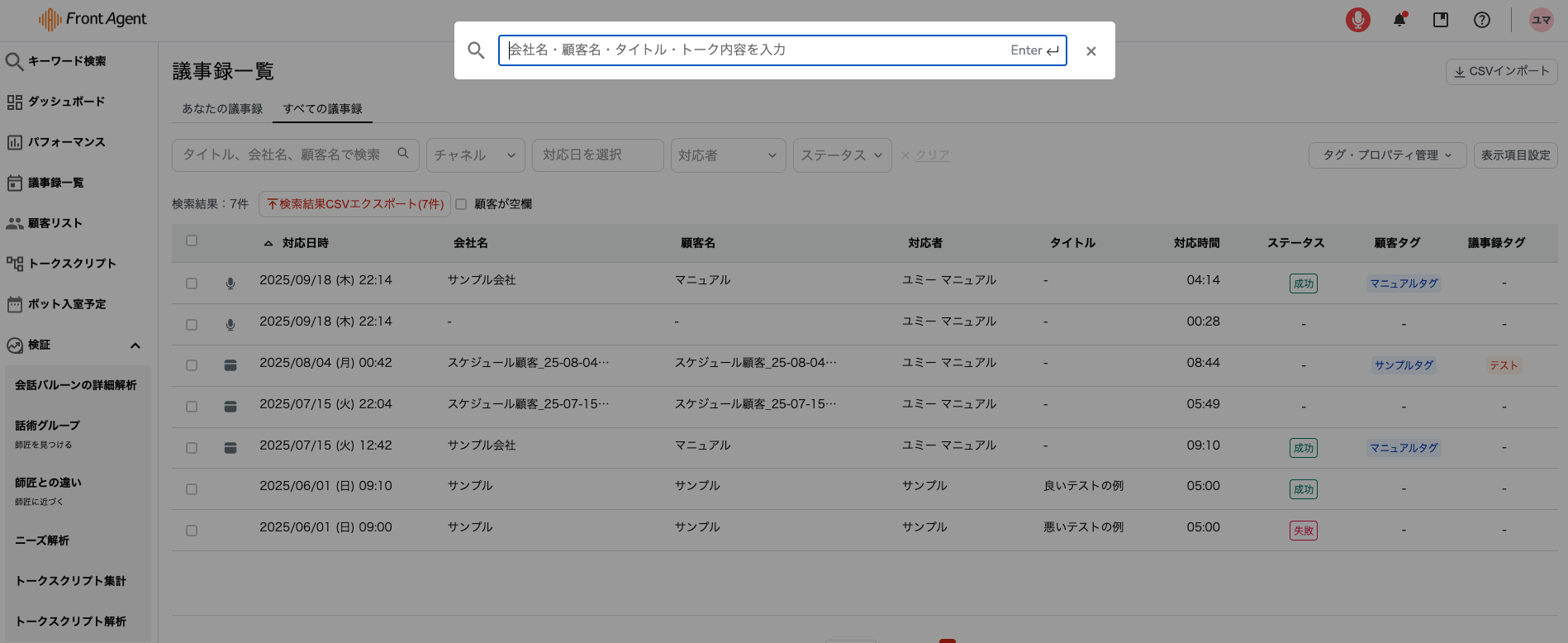This screenshot has width=1568, height=643.
Task: Collapse the 検証 sidebar section
Action: [x=135, y=345]
